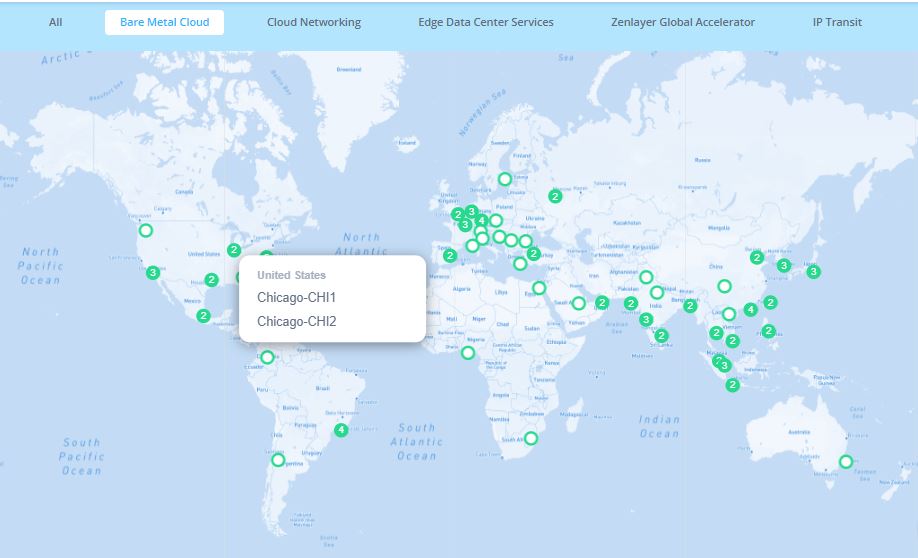Click the United States popup heading
The height and width of the screenshot is (558, 918).
pyautogui.click(x=292, y=275)
